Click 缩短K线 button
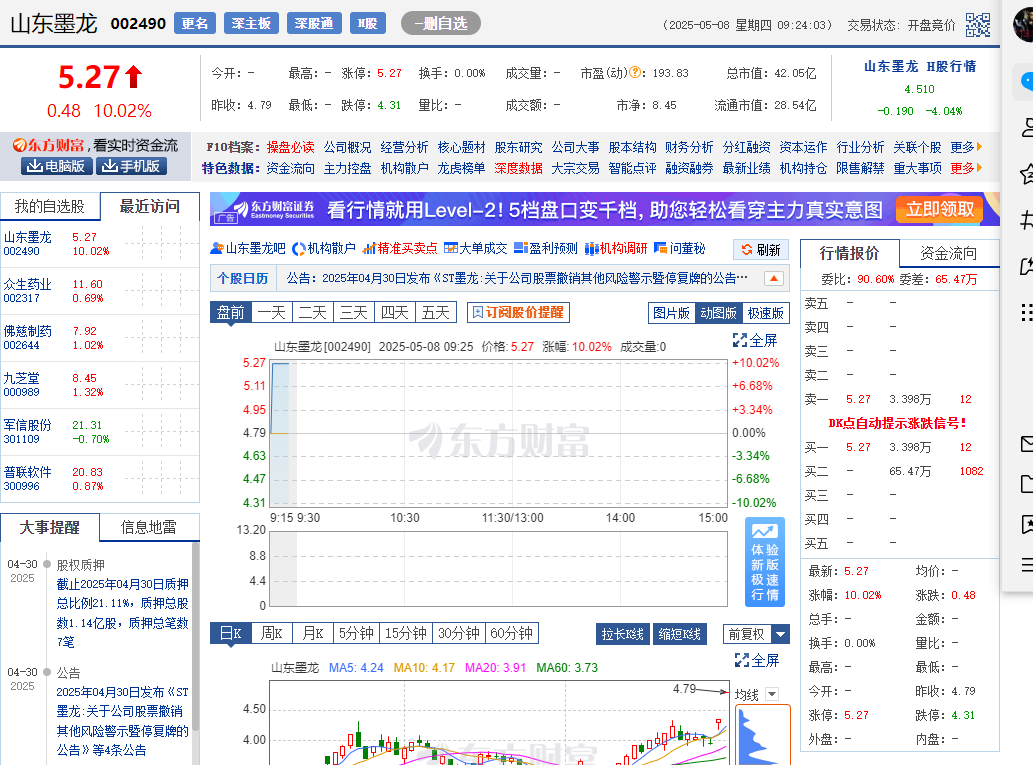 coord(680,634)
